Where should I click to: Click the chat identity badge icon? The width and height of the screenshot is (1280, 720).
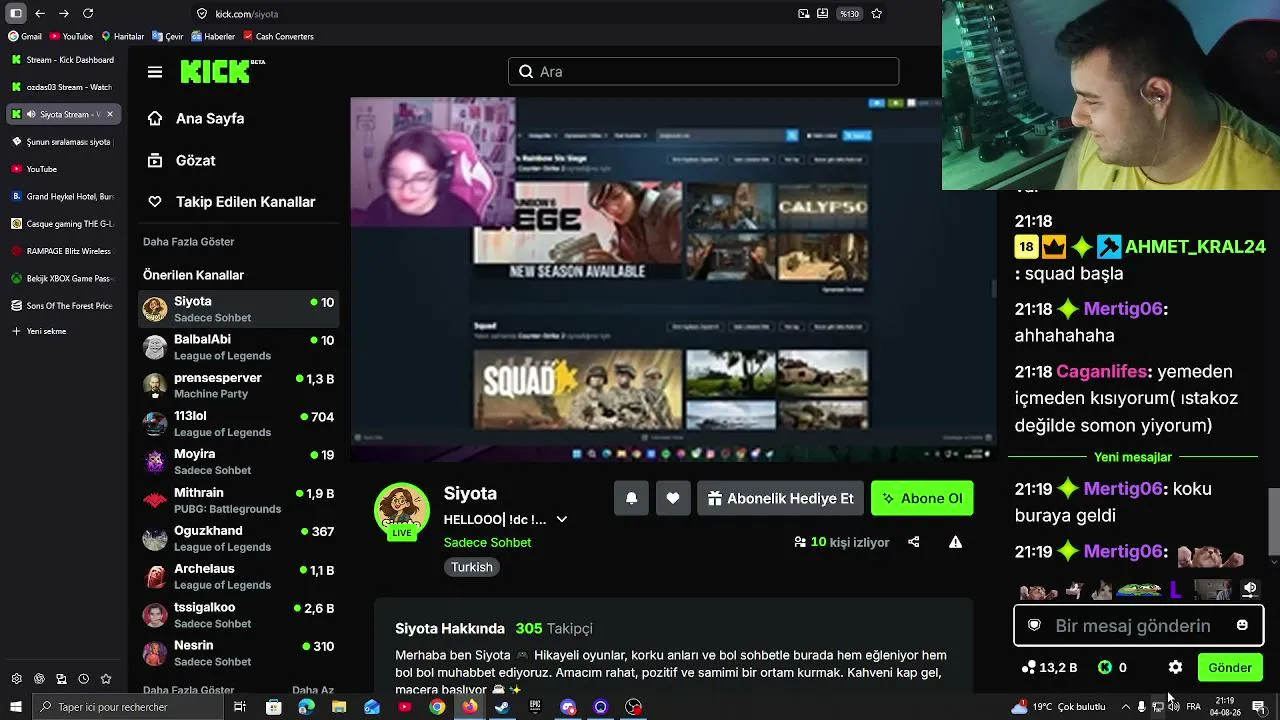(1034, 626)
